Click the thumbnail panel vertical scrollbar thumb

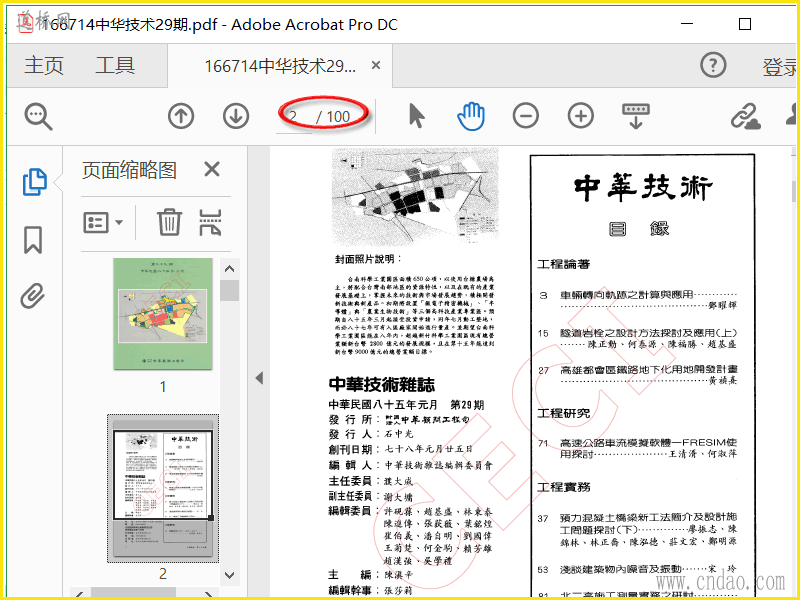tap(230, 291)
